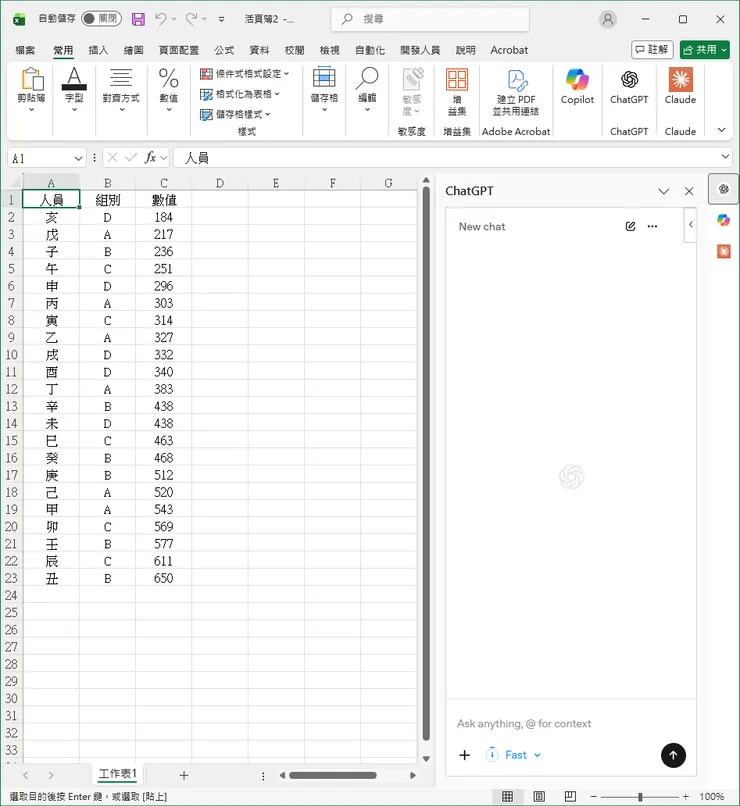Screen dimensions: 740x806
Task: Select column C header
Action: click(163, 183)
